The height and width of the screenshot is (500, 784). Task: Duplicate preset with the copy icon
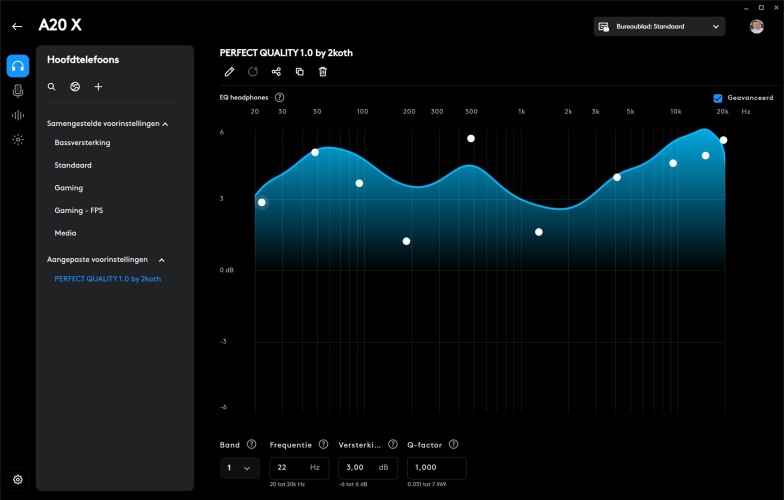click(x=299, y=72)
